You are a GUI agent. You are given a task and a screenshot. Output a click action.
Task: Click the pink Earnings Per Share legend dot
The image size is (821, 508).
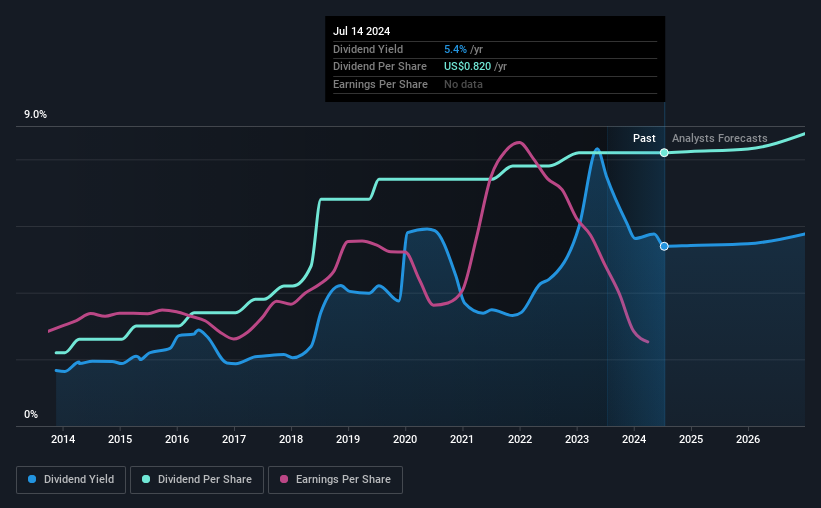284,479
